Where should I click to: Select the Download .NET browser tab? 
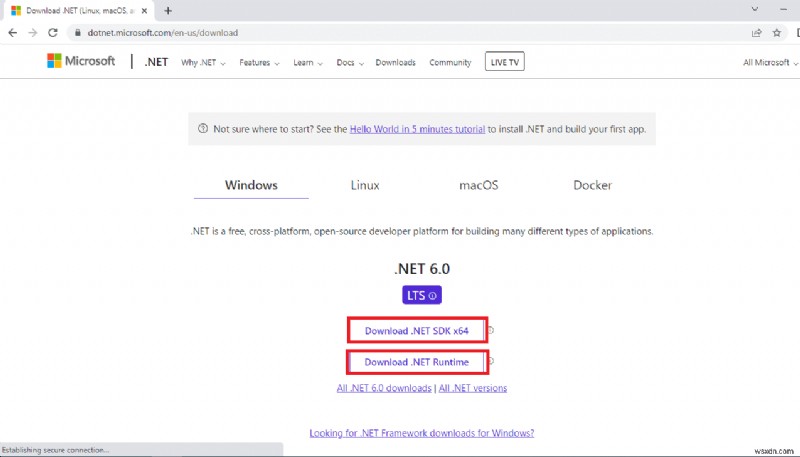click(79, 10)
